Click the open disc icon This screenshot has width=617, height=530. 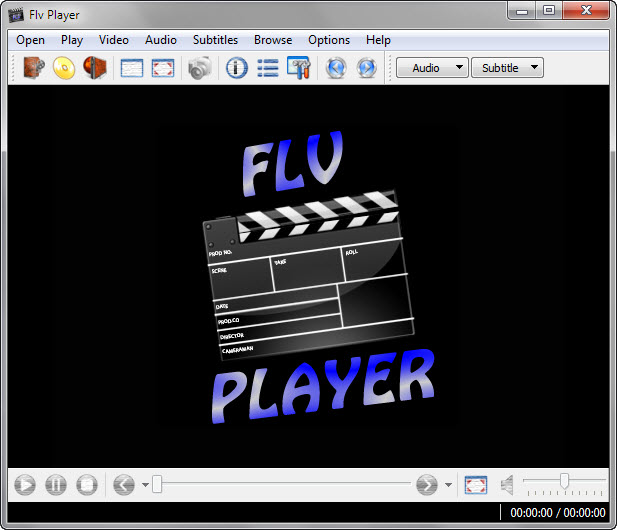point(64,68)
